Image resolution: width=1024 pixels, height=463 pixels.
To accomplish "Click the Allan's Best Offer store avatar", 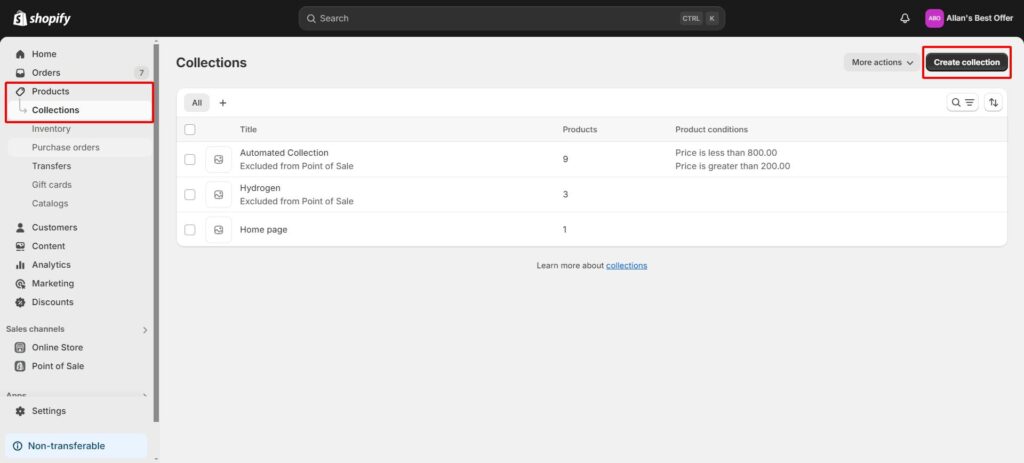I will click(x=934, y=18).
